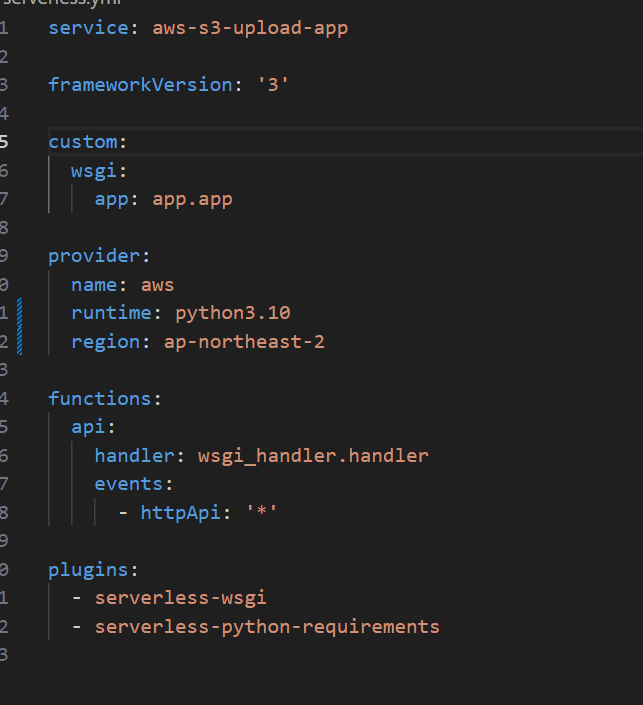Click the serverless-python-requirements plugin entry
643x705 pixels.
click(267, 627)
